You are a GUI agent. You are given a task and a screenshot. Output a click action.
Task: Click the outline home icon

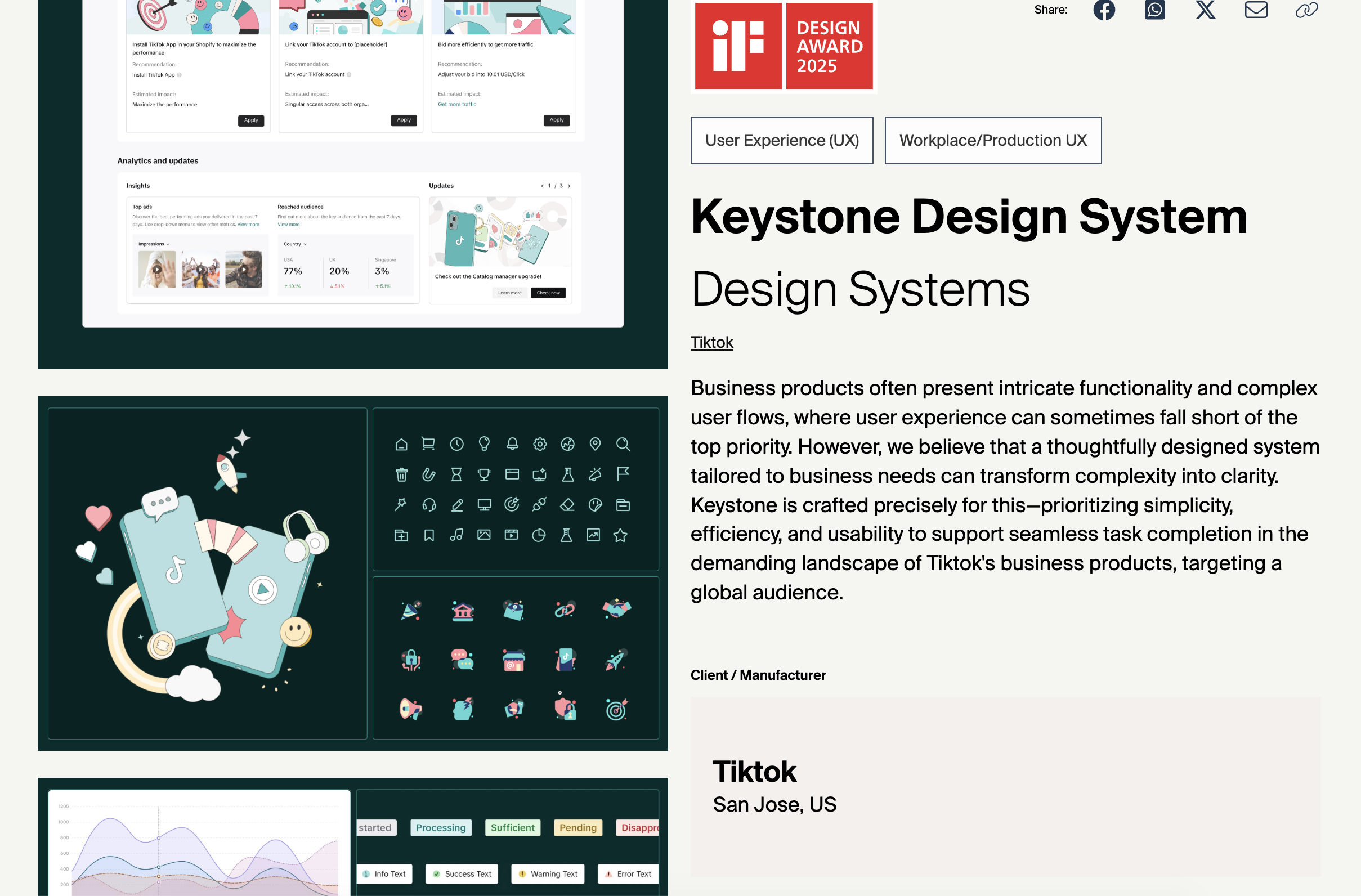point(401,444)
